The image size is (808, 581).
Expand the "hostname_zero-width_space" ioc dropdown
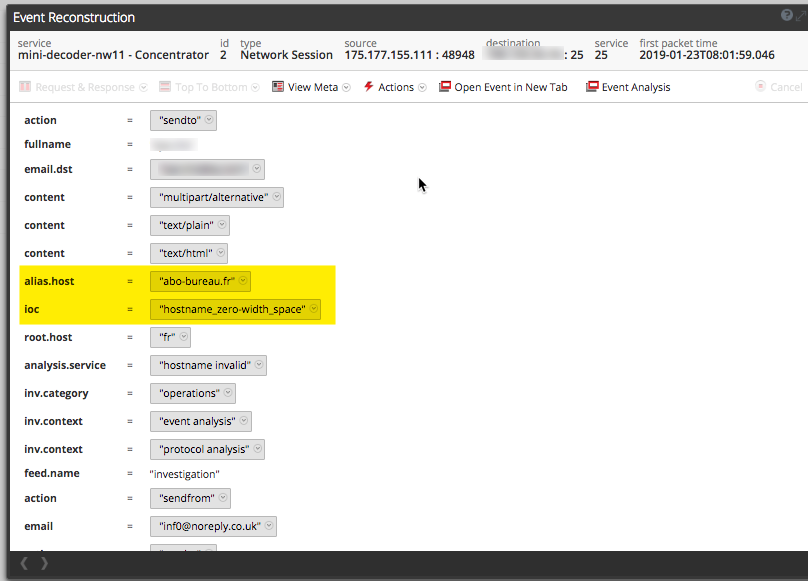(314, 310)
